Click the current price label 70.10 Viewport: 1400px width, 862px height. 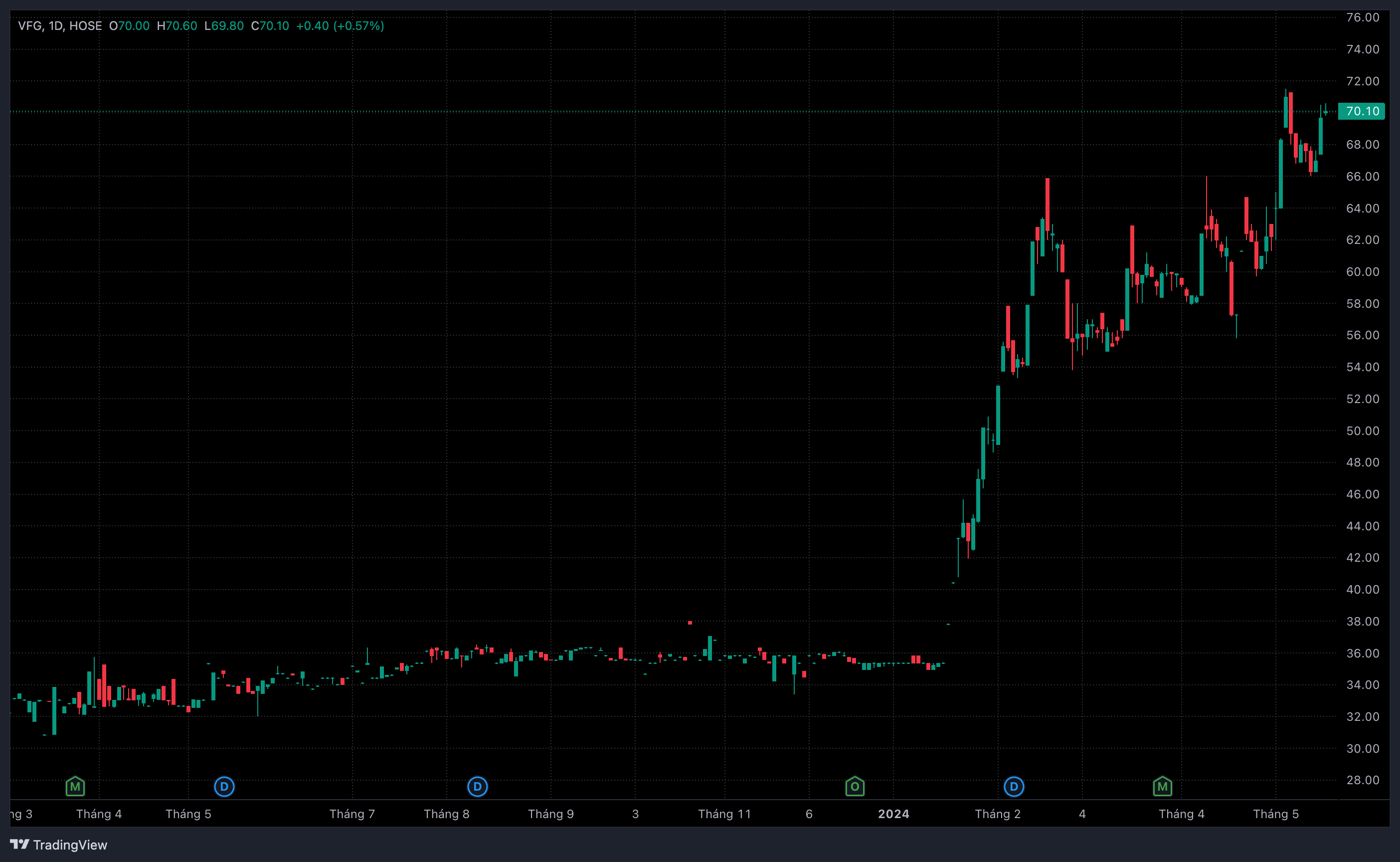point(1362,111)
